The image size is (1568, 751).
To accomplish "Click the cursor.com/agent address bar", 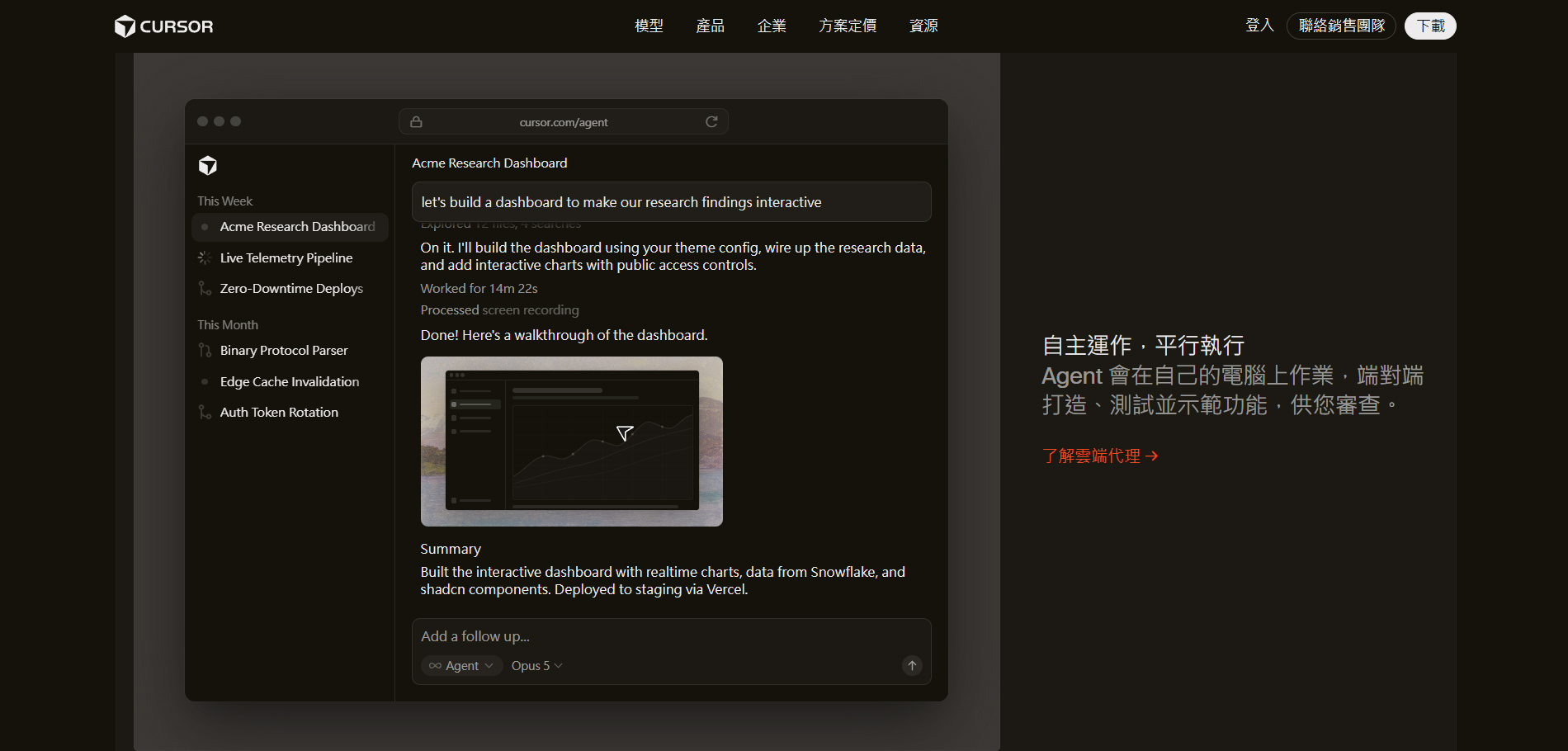I will [x=564, y=122].
